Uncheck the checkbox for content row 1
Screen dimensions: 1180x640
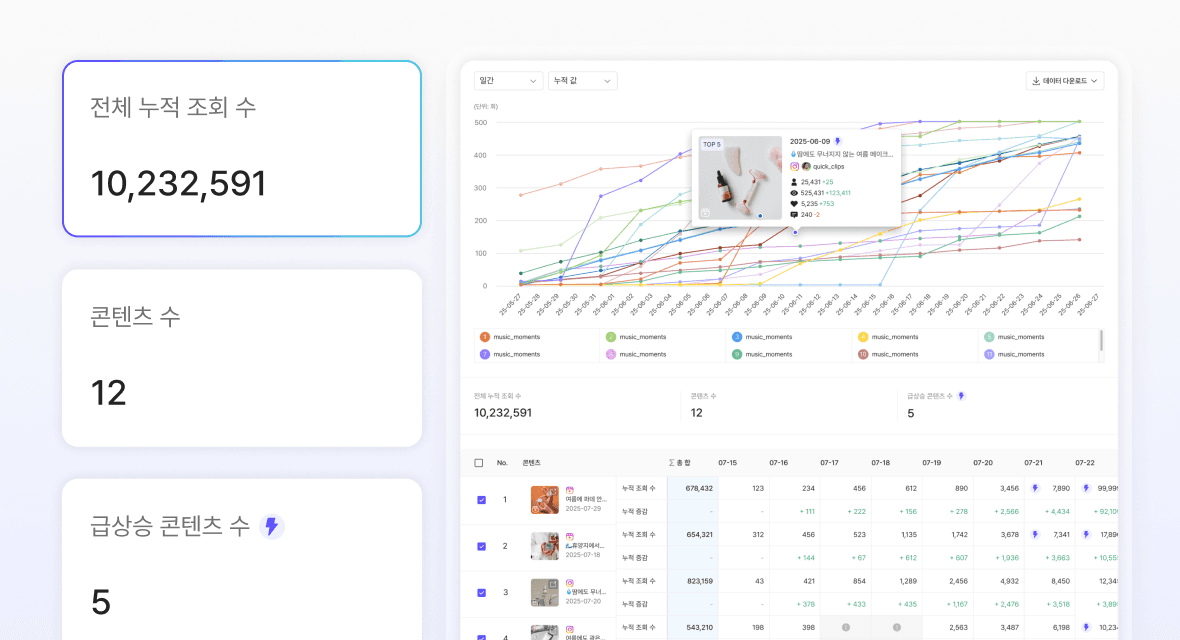482,500
